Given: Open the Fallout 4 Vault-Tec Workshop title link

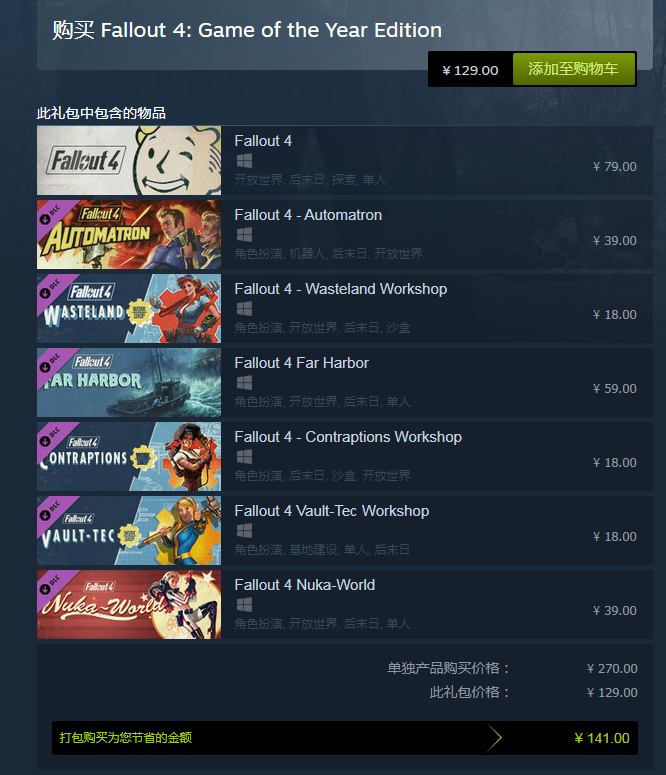Looking at the screenshot, I should click(x=332, y=511).
